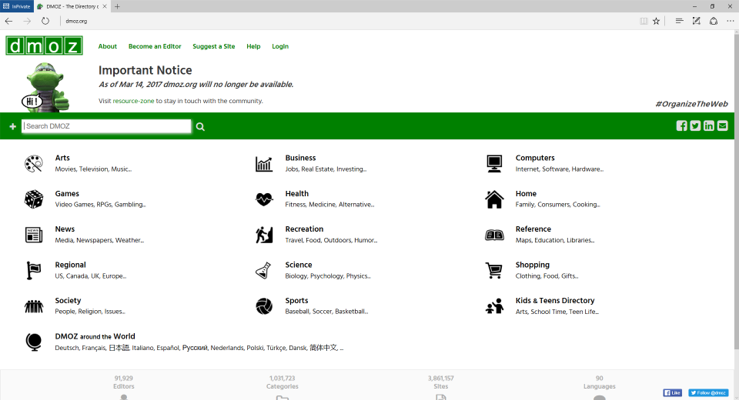Click the green mascot image
Image resolution: width=739 pixels, height=400 pixels.
tap(45, 87)
